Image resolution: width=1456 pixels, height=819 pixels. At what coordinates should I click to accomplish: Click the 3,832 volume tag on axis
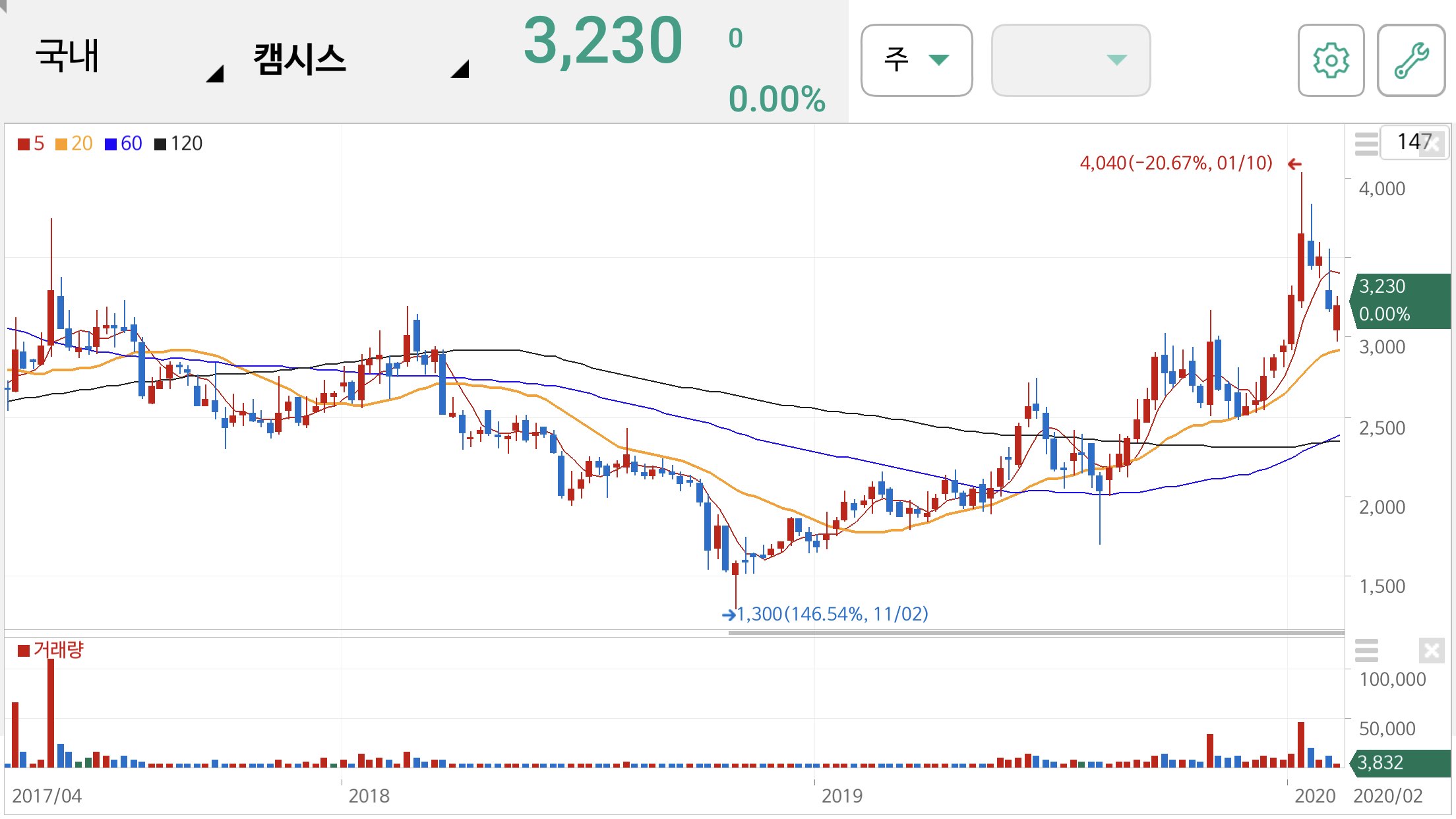coord(1400,763)
